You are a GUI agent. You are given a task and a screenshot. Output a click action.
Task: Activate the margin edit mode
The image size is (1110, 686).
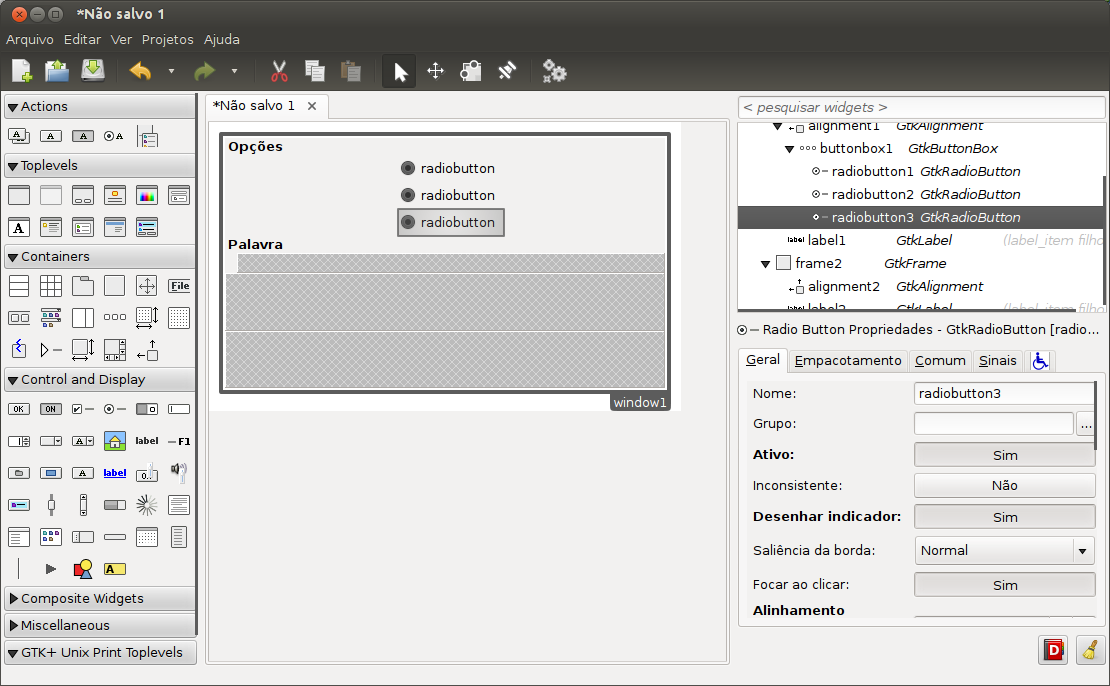471,71
